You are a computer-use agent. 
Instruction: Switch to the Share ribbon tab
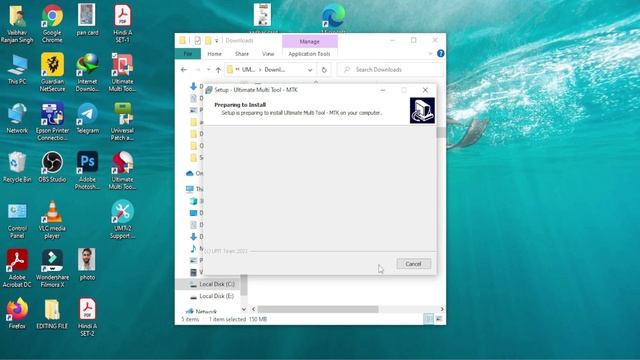242,54
